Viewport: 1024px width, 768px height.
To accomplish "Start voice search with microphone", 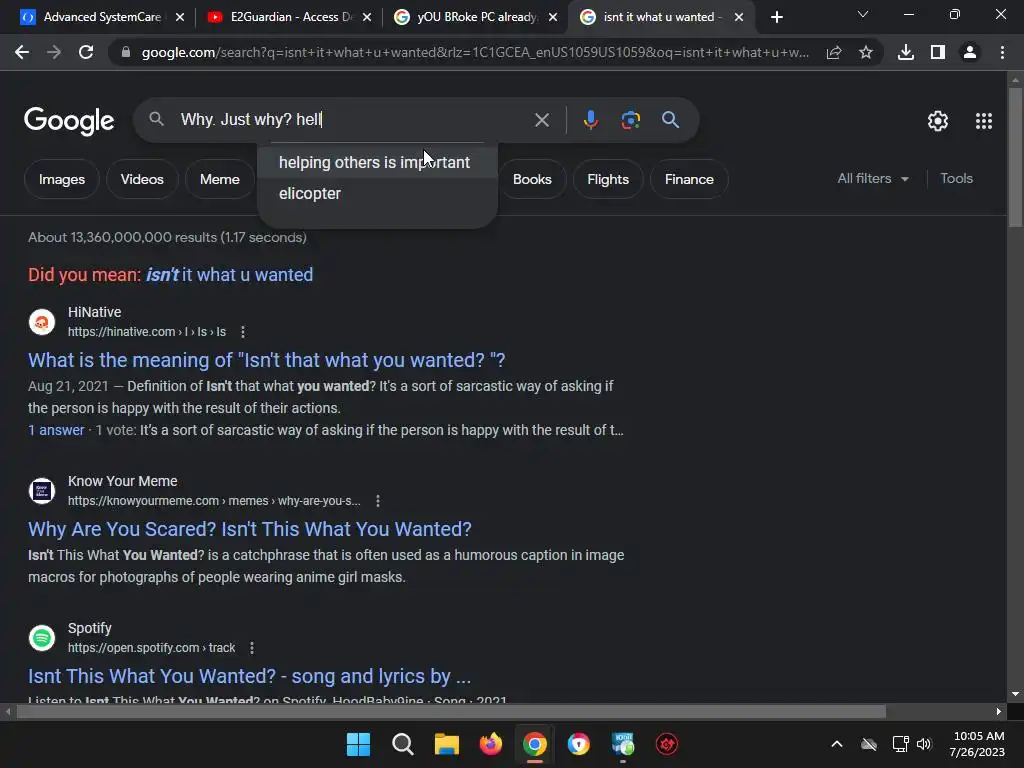I will 590,120.
